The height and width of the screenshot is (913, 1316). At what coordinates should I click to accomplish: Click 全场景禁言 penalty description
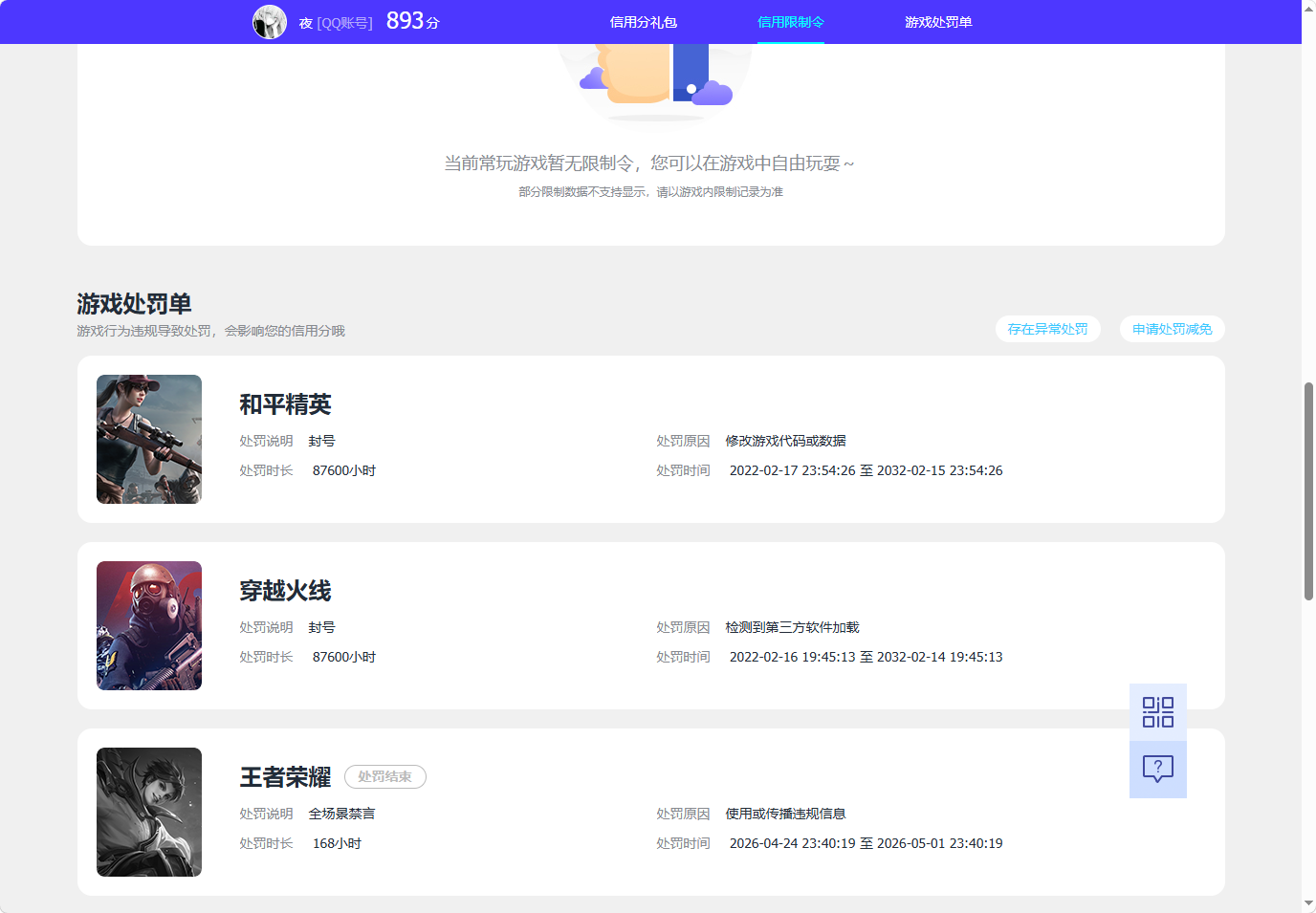(x=341, y=814)
